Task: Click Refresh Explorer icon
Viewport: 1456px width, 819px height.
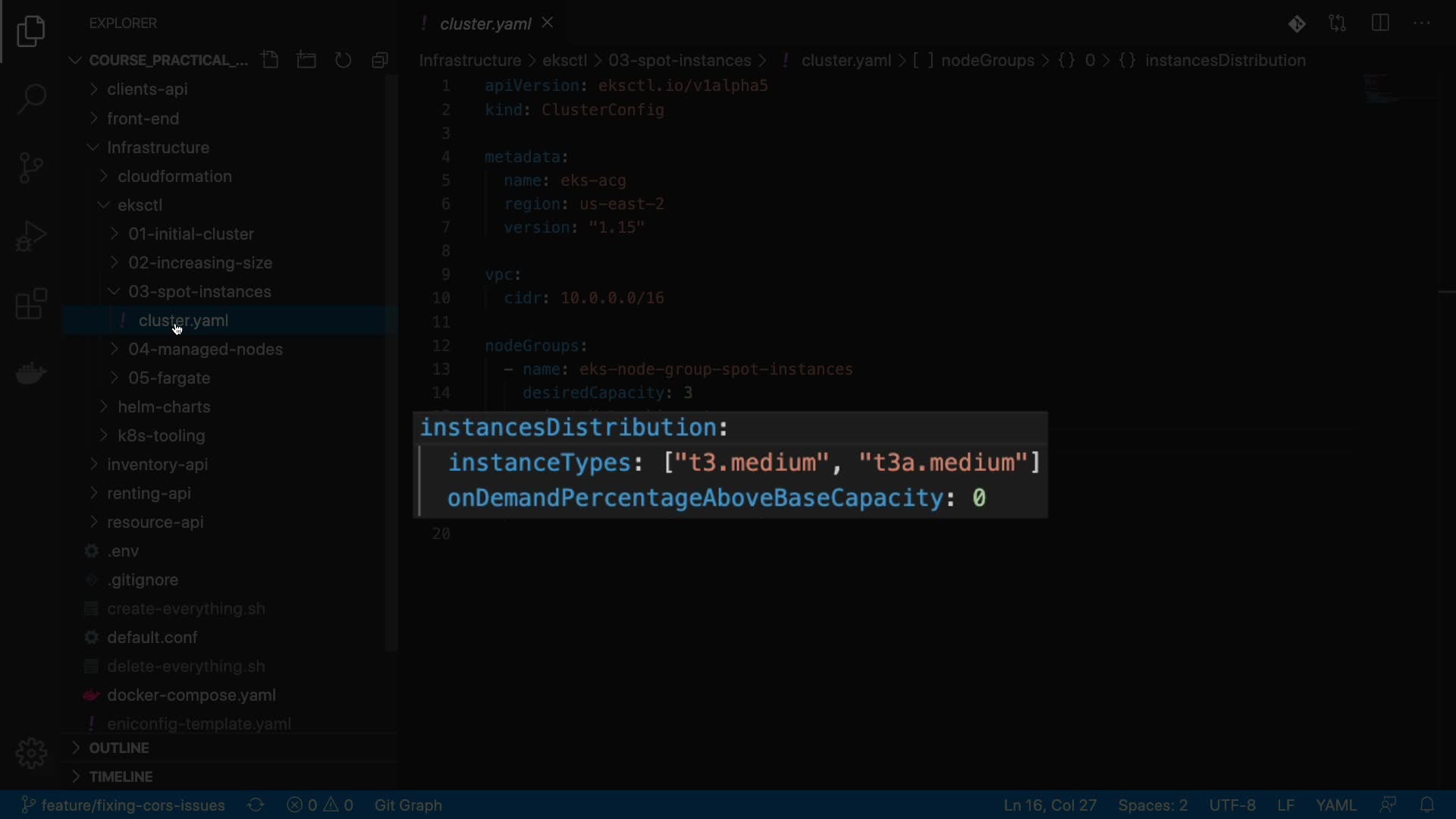Action: point(344,60)
